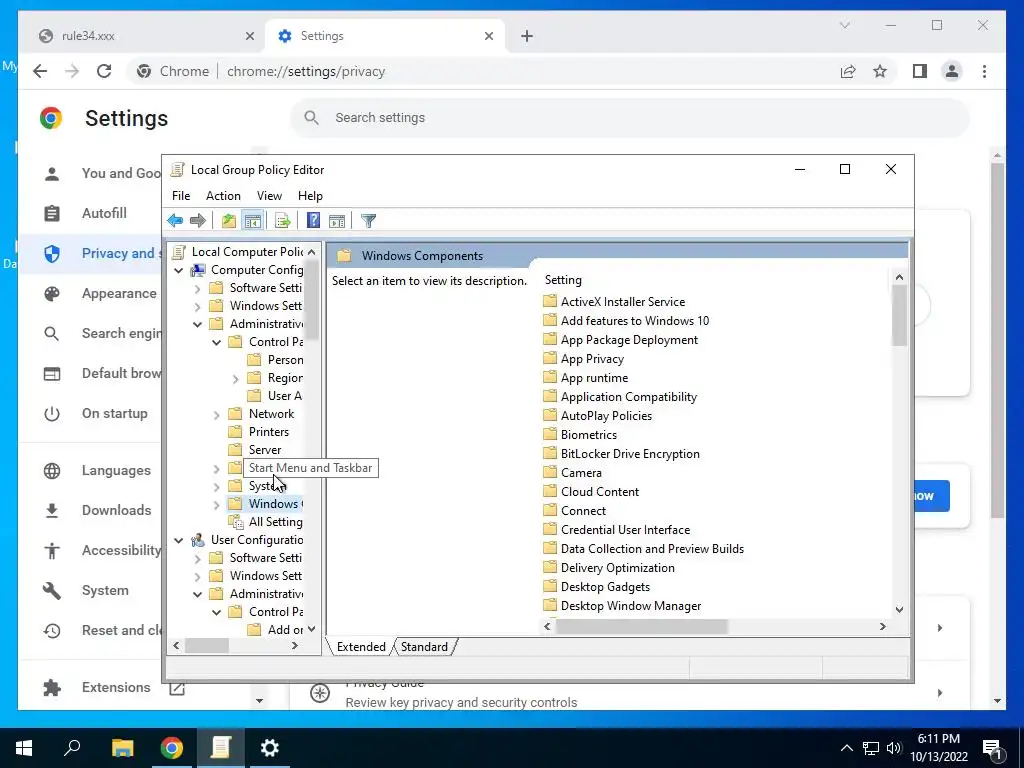Click the Group Policy Editor taskbar icon
The width and height of the screenshot is (1024, 768).
click(x=221, y=748)
